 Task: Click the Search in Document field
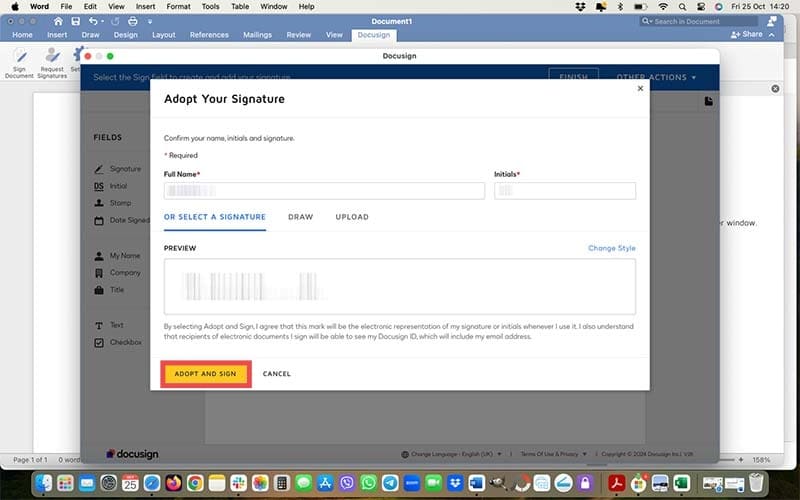(x=698, y=21)
